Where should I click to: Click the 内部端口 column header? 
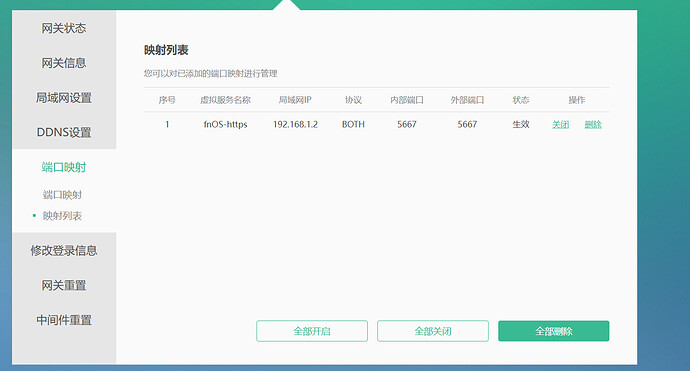[407, 100]
